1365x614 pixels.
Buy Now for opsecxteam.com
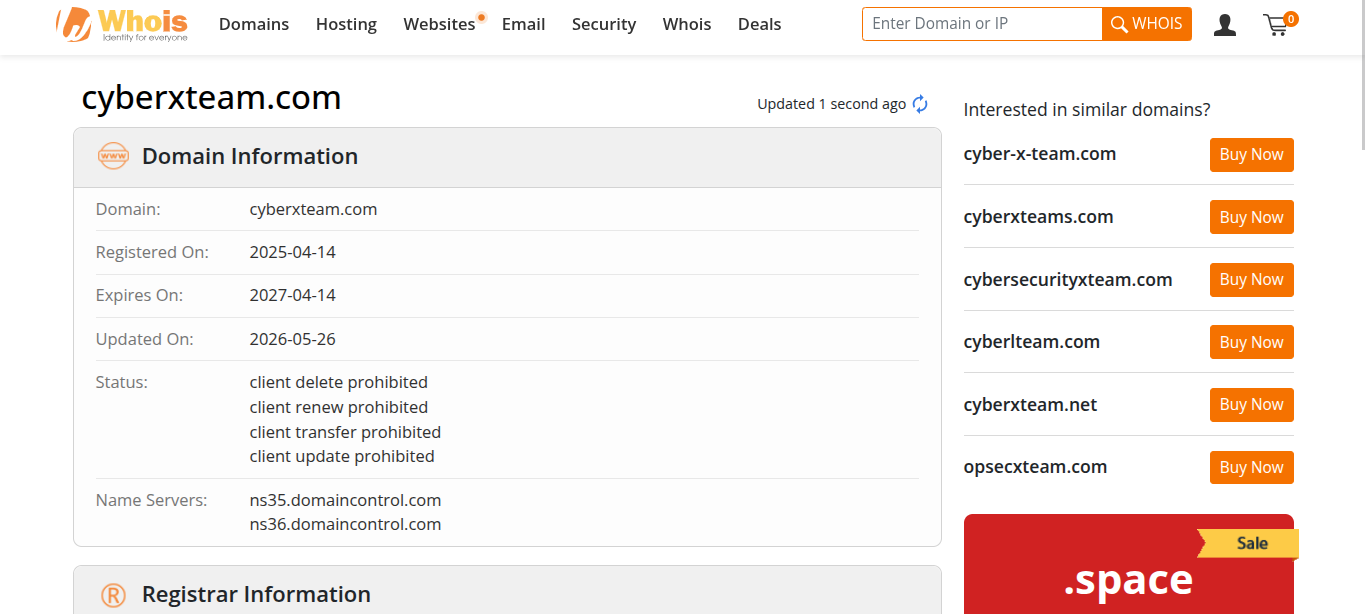(x=1252, y=467)
